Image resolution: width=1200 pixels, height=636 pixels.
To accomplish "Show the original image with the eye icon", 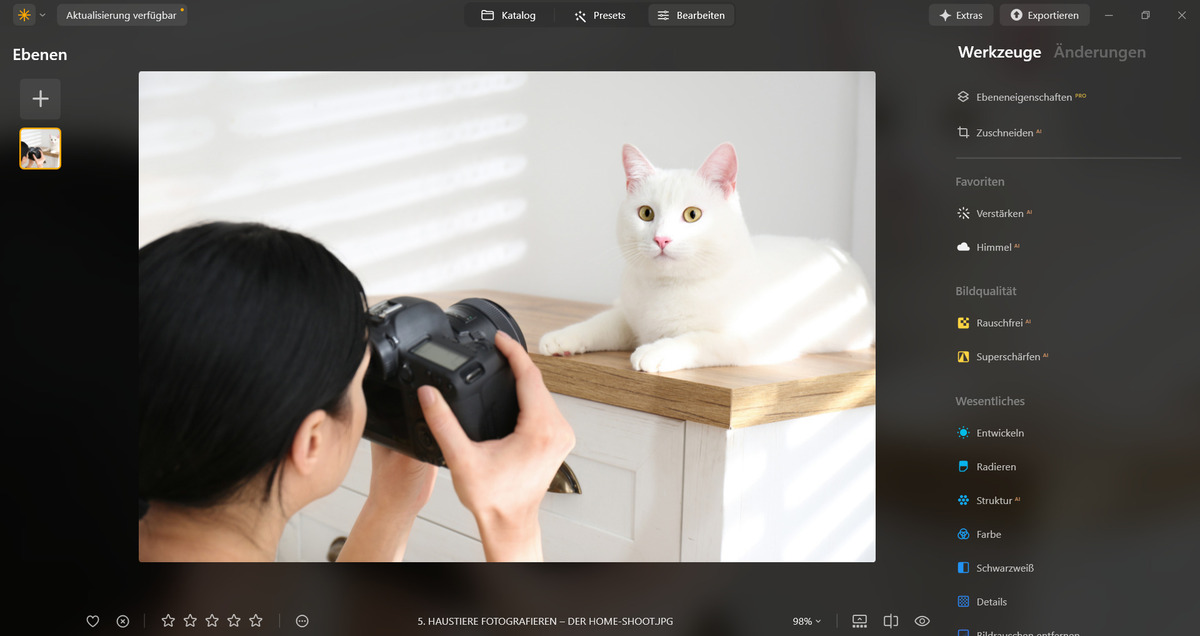I will click(922, 621).
